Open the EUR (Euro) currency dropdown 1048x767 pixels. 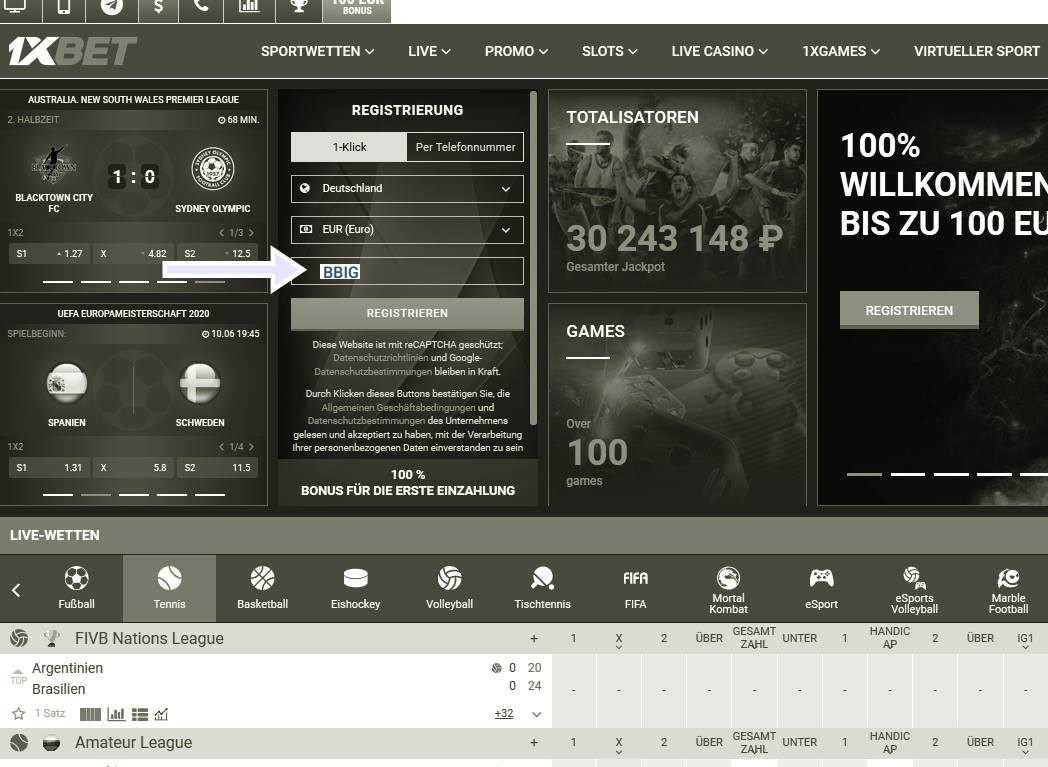click(407, 229)
